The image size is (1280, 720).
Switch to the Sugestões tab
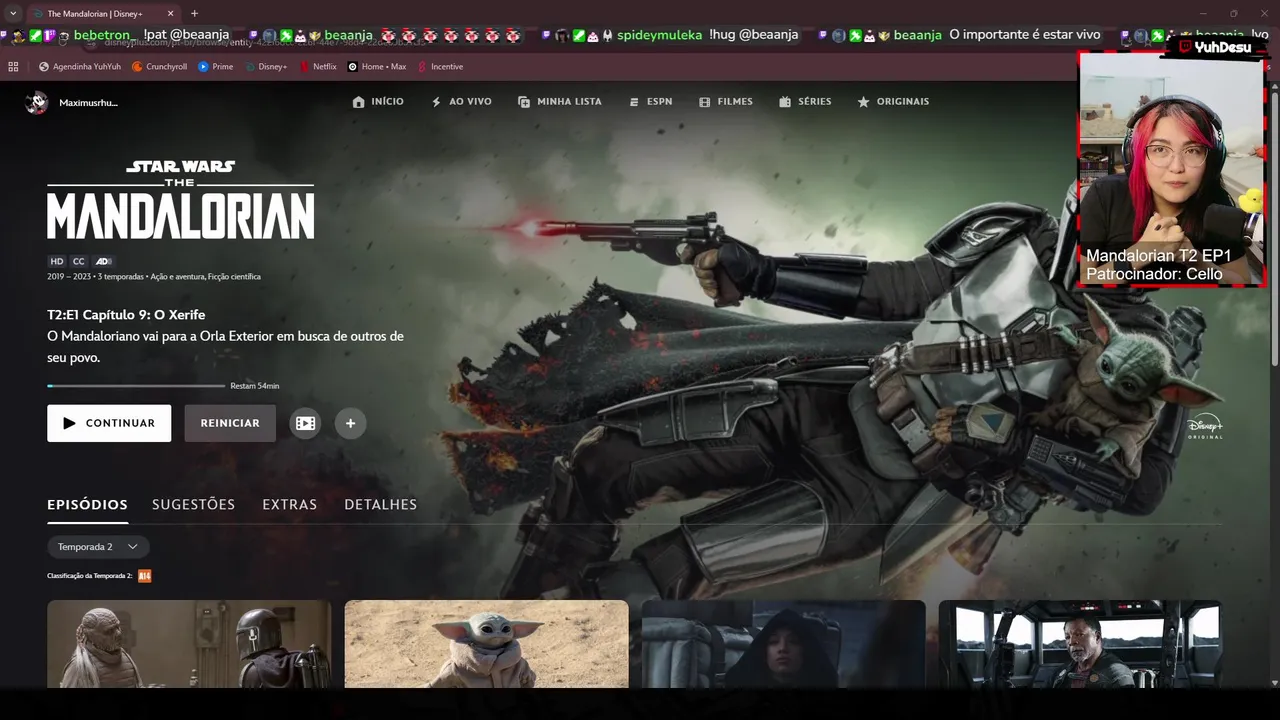tap(193, 504)
